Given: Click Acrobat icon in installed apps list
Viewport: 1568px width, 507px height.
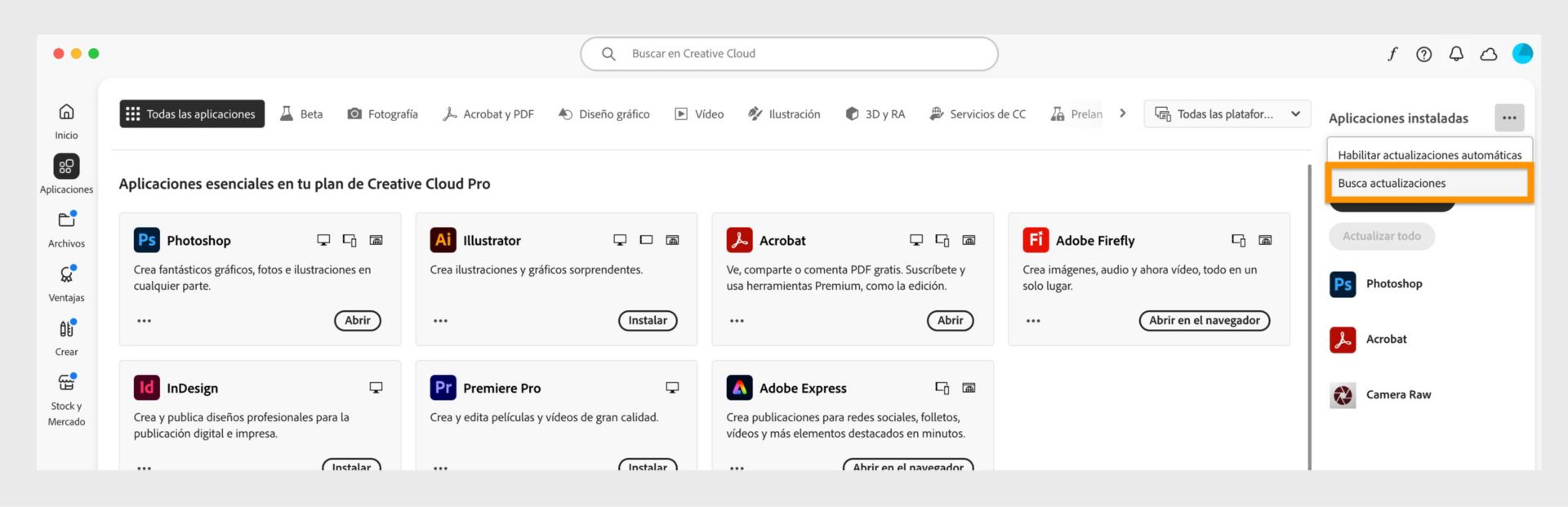Looking at the screenshot, I should click(1343, 340).
